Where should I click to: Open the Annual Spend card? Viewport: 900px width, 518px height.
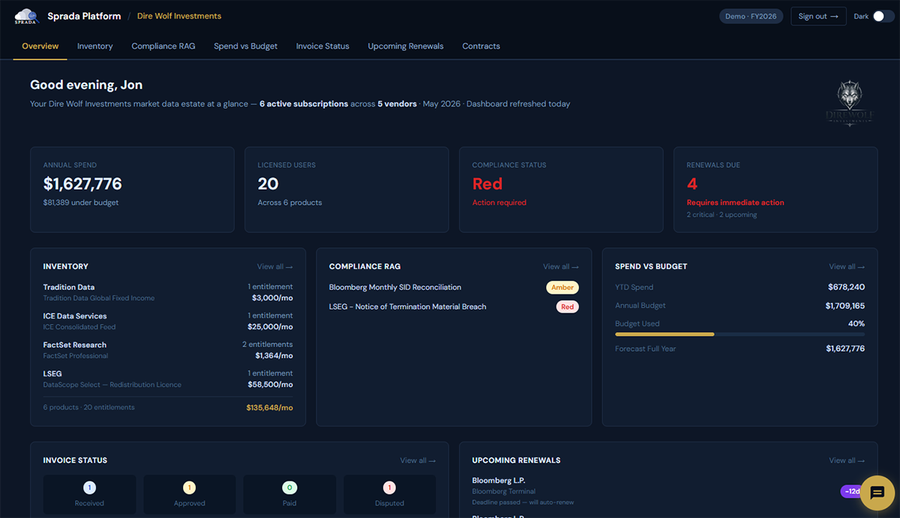coord(132,190)
